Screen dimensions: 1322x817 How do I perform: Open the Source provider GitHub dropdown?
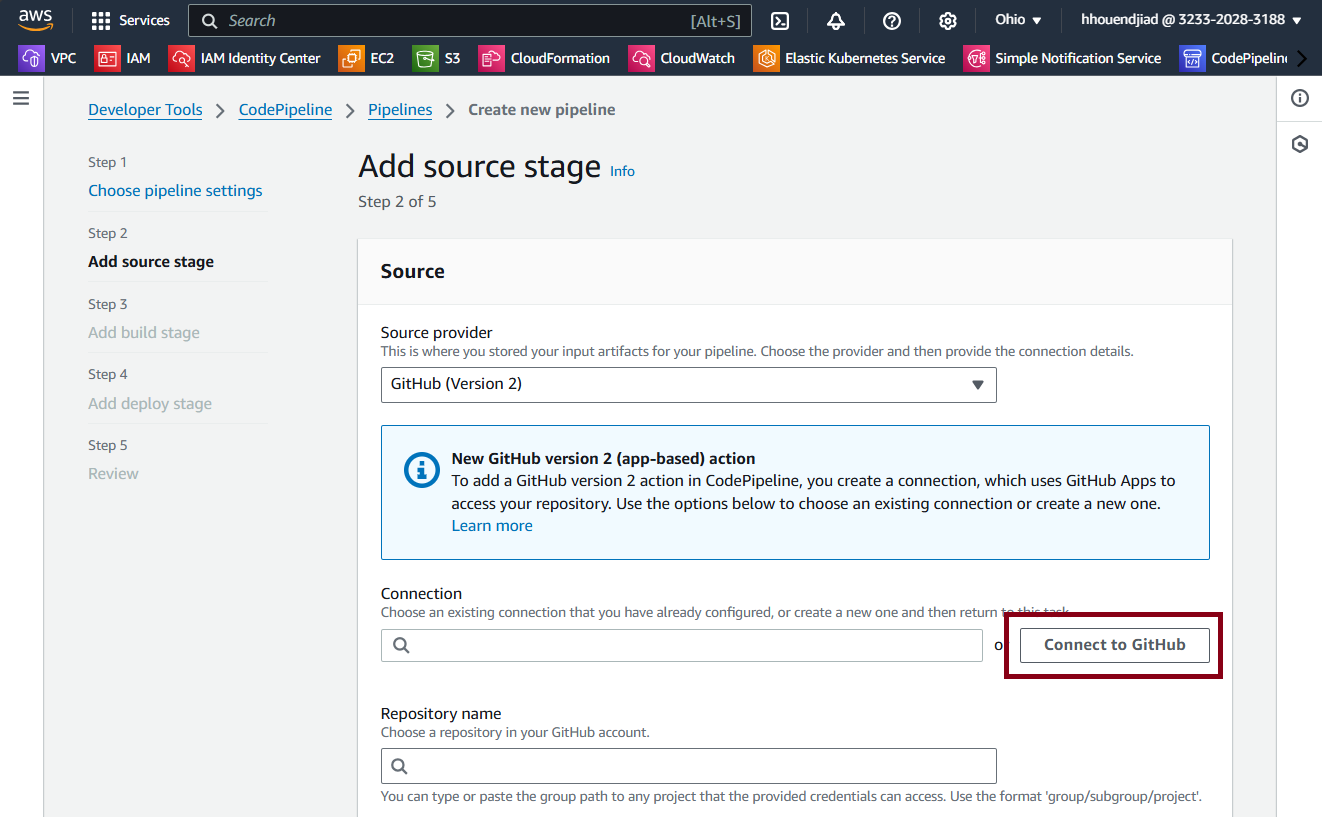tap(688, 384)
